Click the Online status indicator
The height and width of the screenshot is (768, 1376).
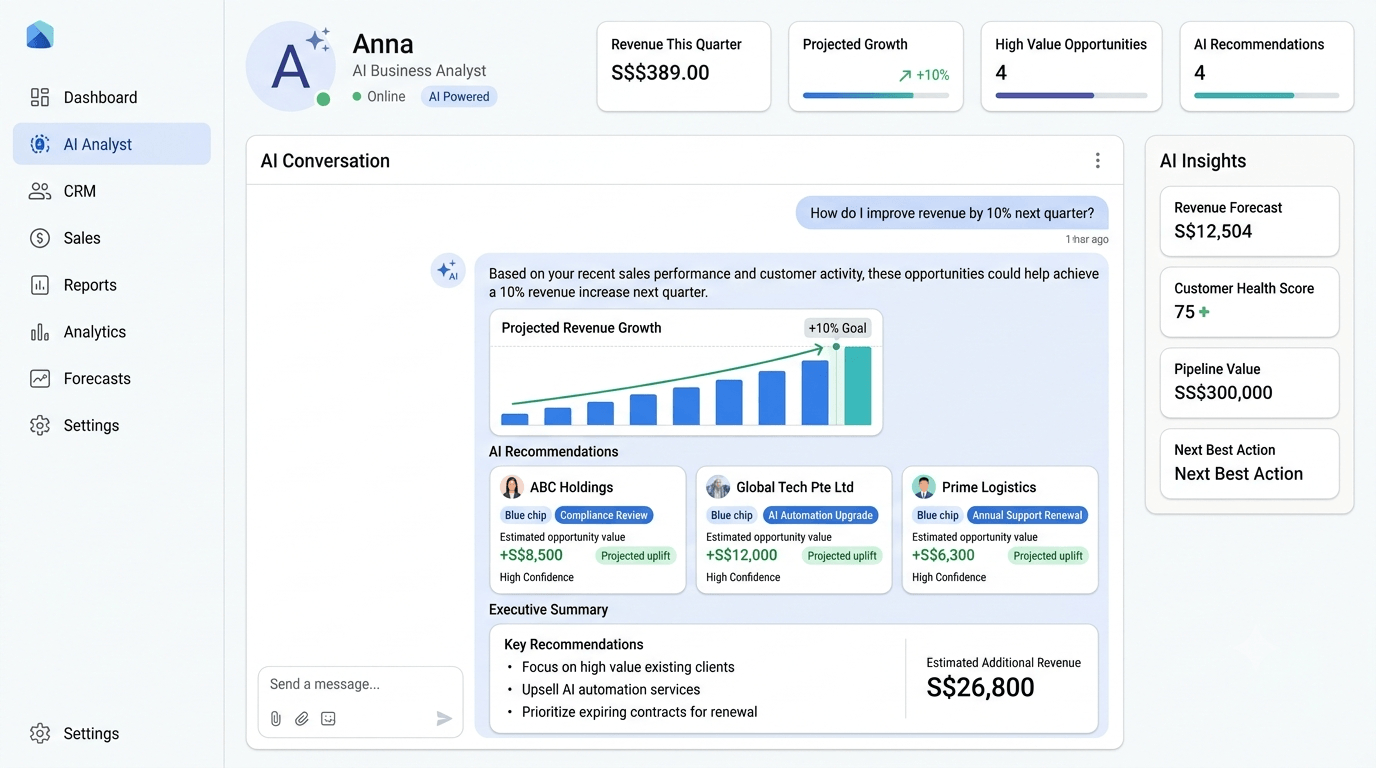[x=379, y=97]
